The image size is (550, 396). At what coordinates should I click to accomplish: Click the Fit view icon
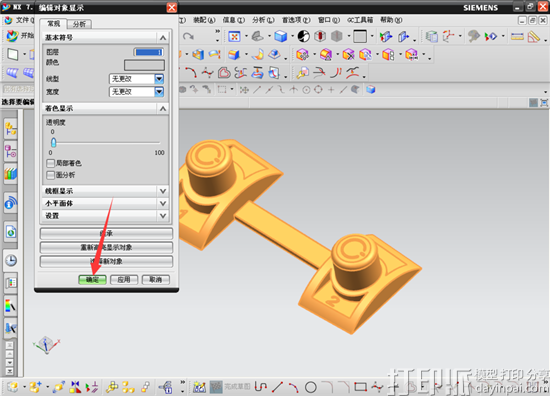point(234,36)
